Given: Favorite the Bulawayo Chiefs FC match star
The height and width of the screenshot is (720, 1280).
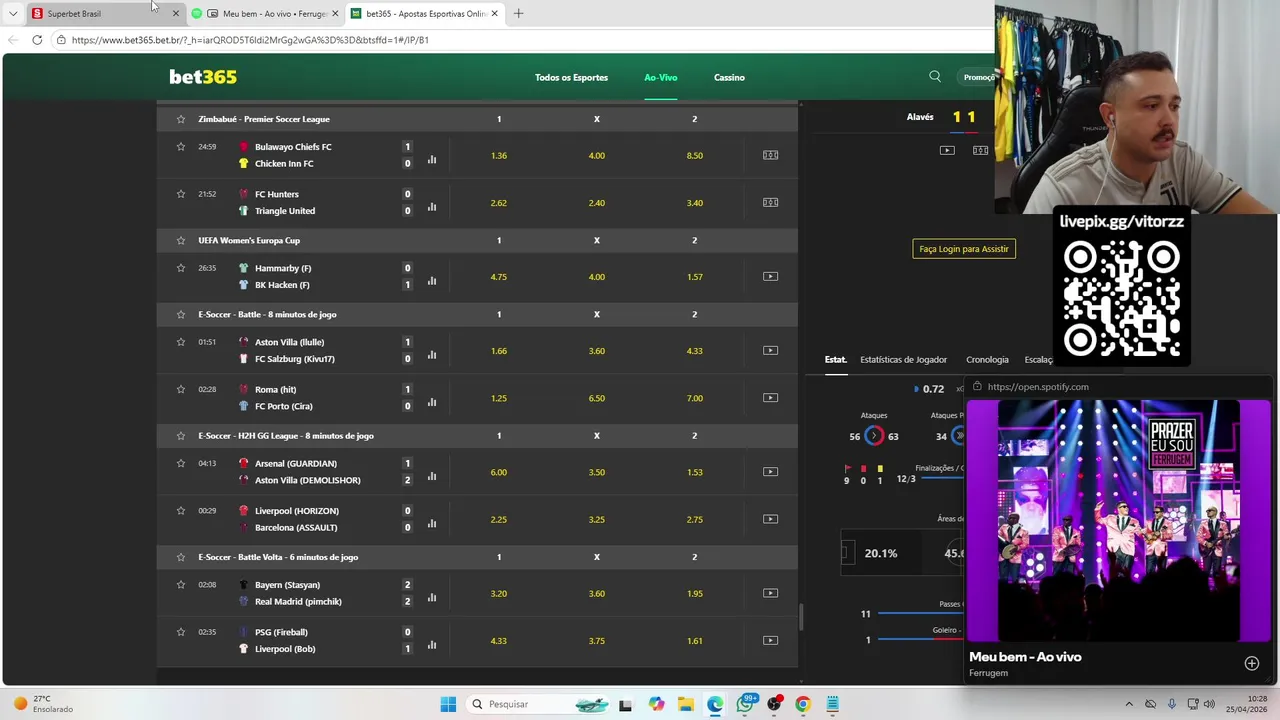Looking at the screenshot, I should pos(181,147).
